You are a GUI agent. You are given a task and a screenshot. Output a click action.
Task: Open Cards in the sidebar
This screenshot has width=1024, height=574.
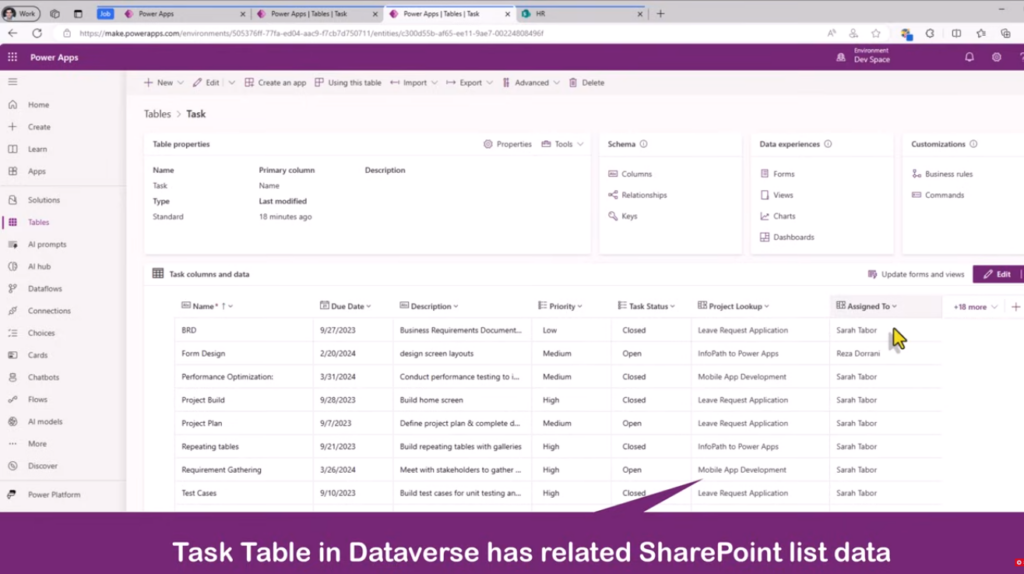[38, 355]
